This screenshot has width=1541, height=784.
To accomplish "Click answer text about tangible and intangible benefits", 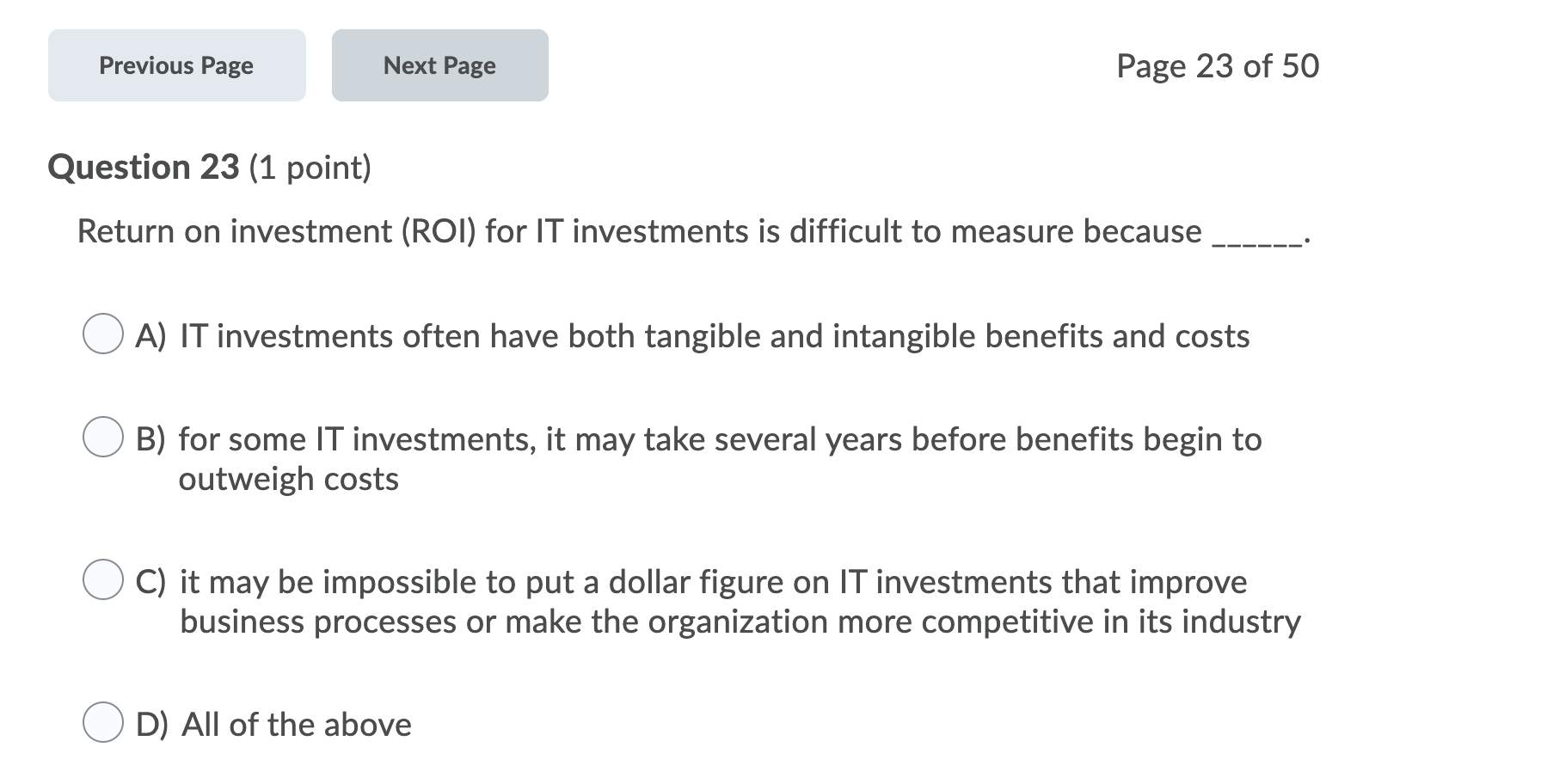I will click(x=715, y=336).
